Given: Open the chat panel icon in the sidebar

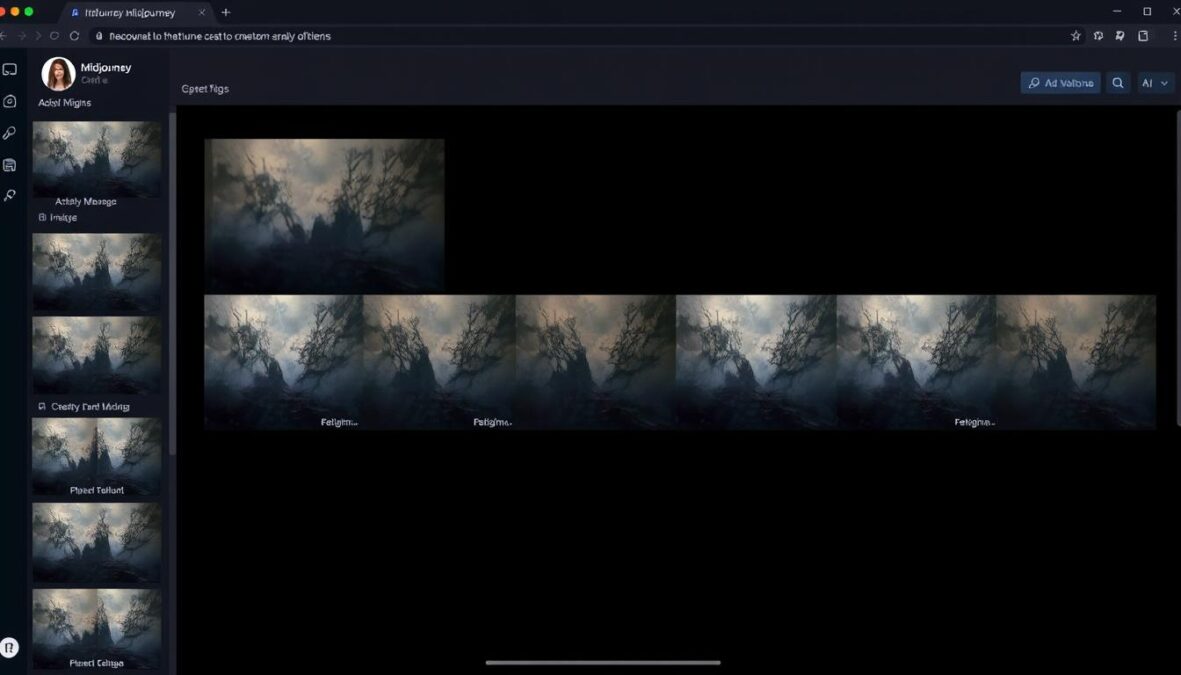Looking at the screenshot, I should tap(10, 69).
